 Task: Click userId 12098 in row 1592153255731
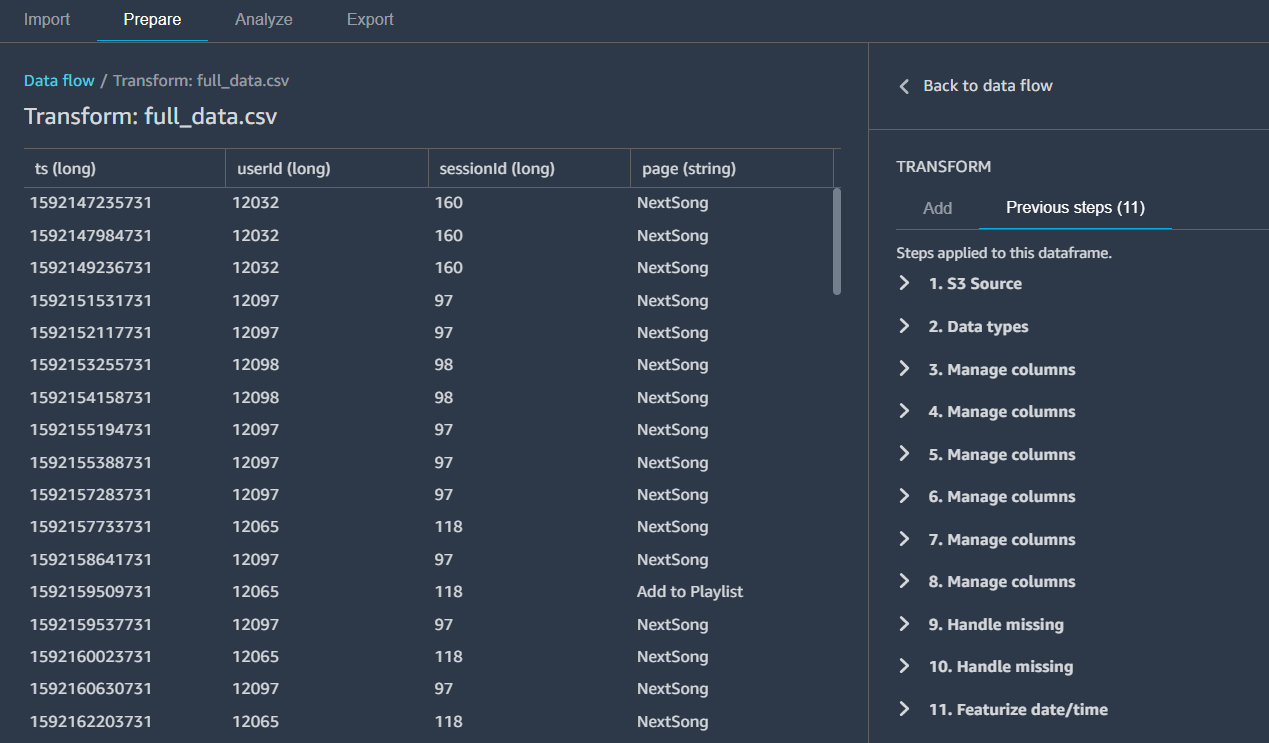click(x=256, y=365)
